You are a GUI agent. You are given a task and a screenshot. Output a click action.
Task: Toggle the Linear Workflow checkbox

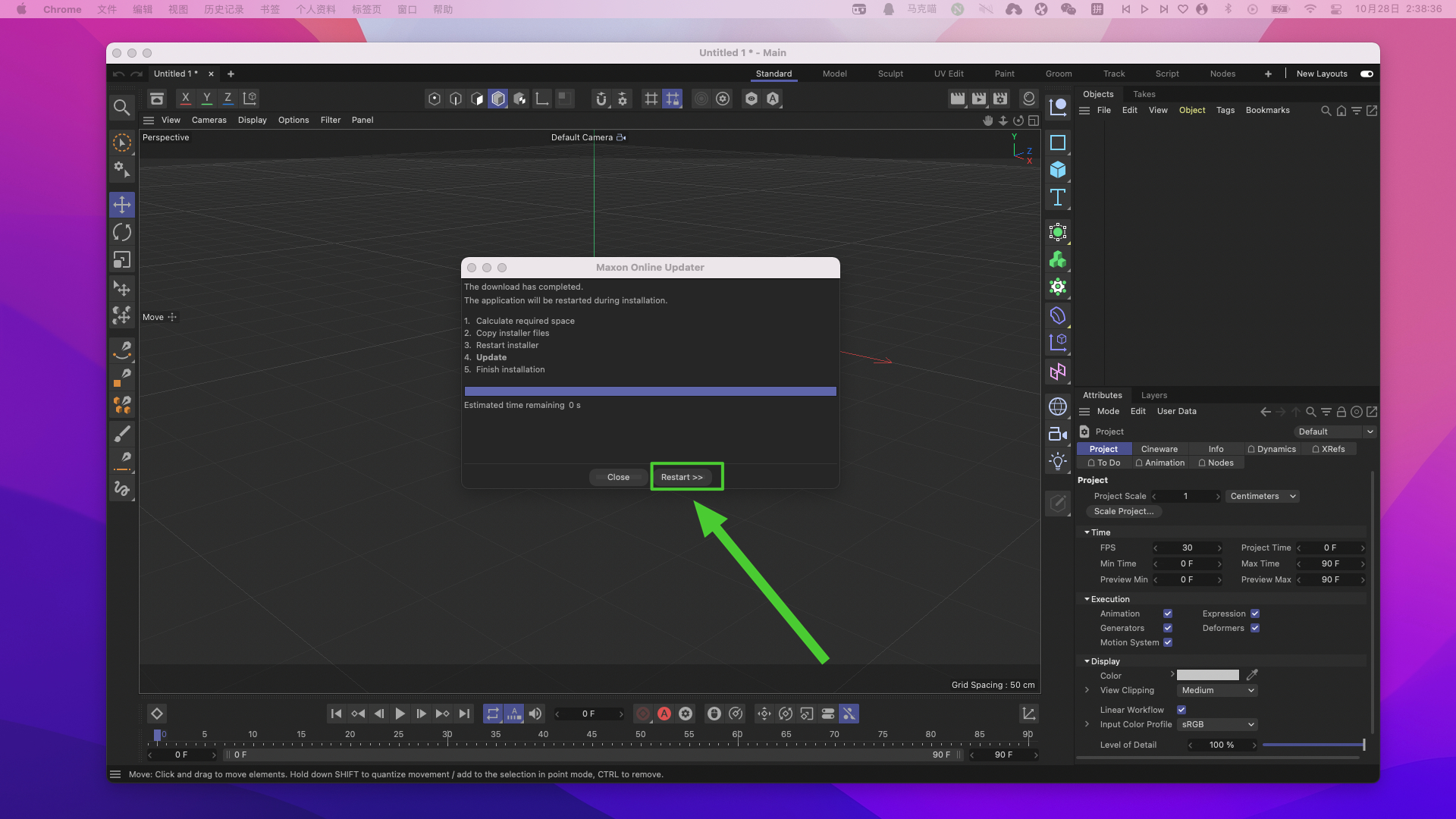pyautogui.click(x=1181, y=710)
